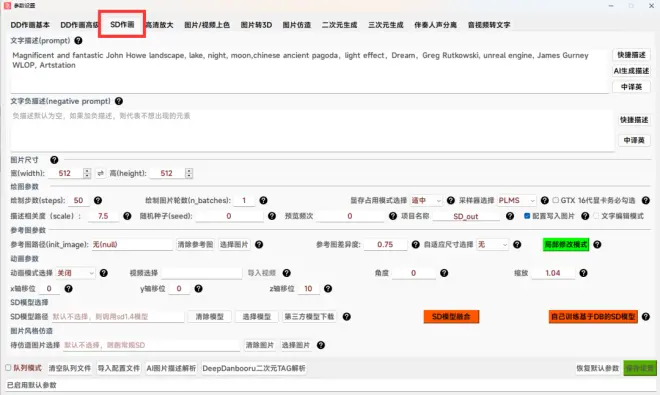Help icon for 参考图差异度 0.75
660x395 pixels.
(415, 244)
